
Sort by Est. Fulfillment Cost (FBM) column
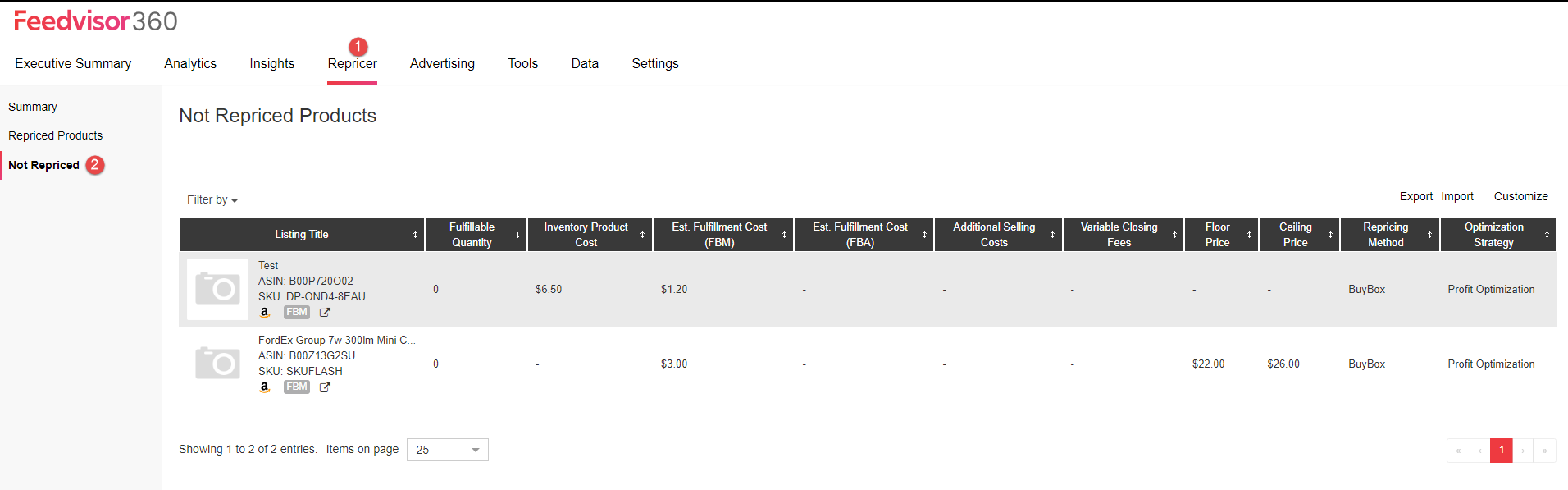coord(784,235)
